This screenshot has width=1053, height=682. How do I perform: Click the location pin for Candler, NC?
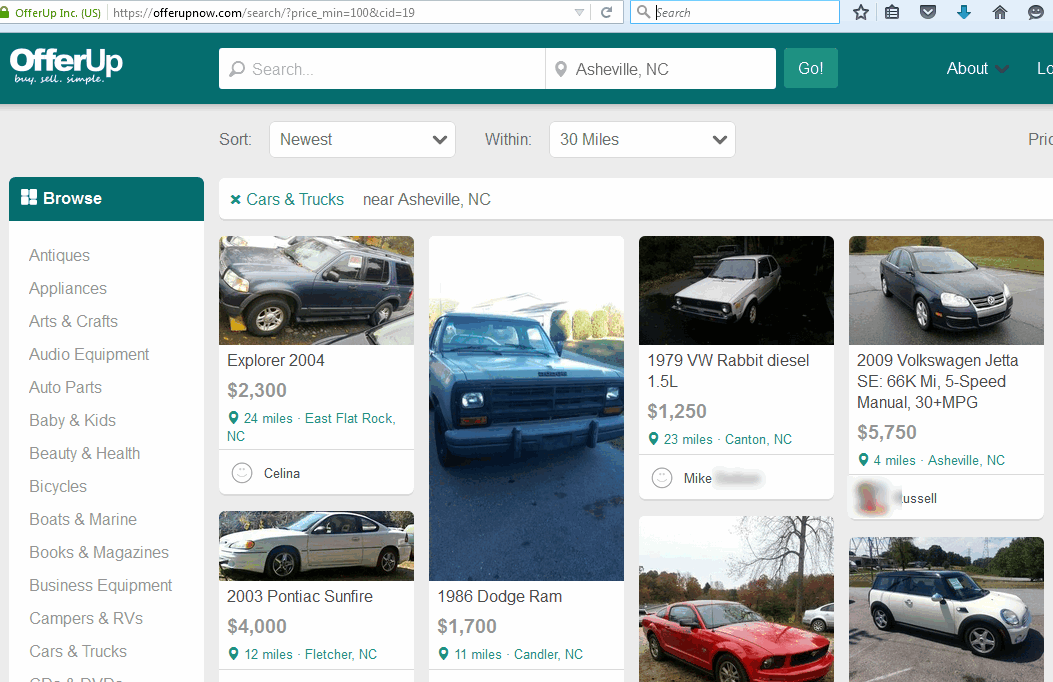click(x=444, y=654)
